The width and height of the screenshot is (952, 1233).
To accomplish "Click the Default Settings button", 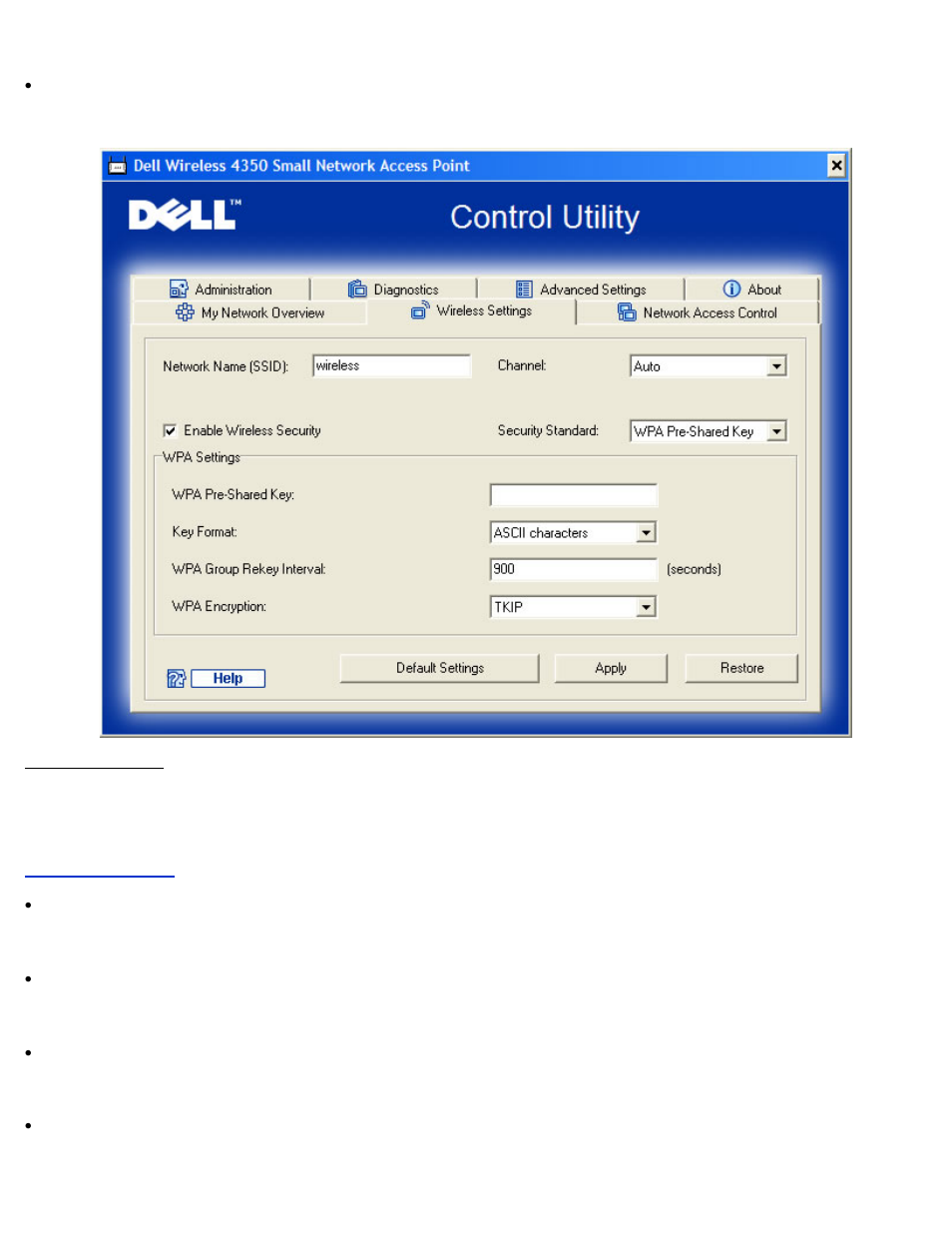I will [439, 668].
